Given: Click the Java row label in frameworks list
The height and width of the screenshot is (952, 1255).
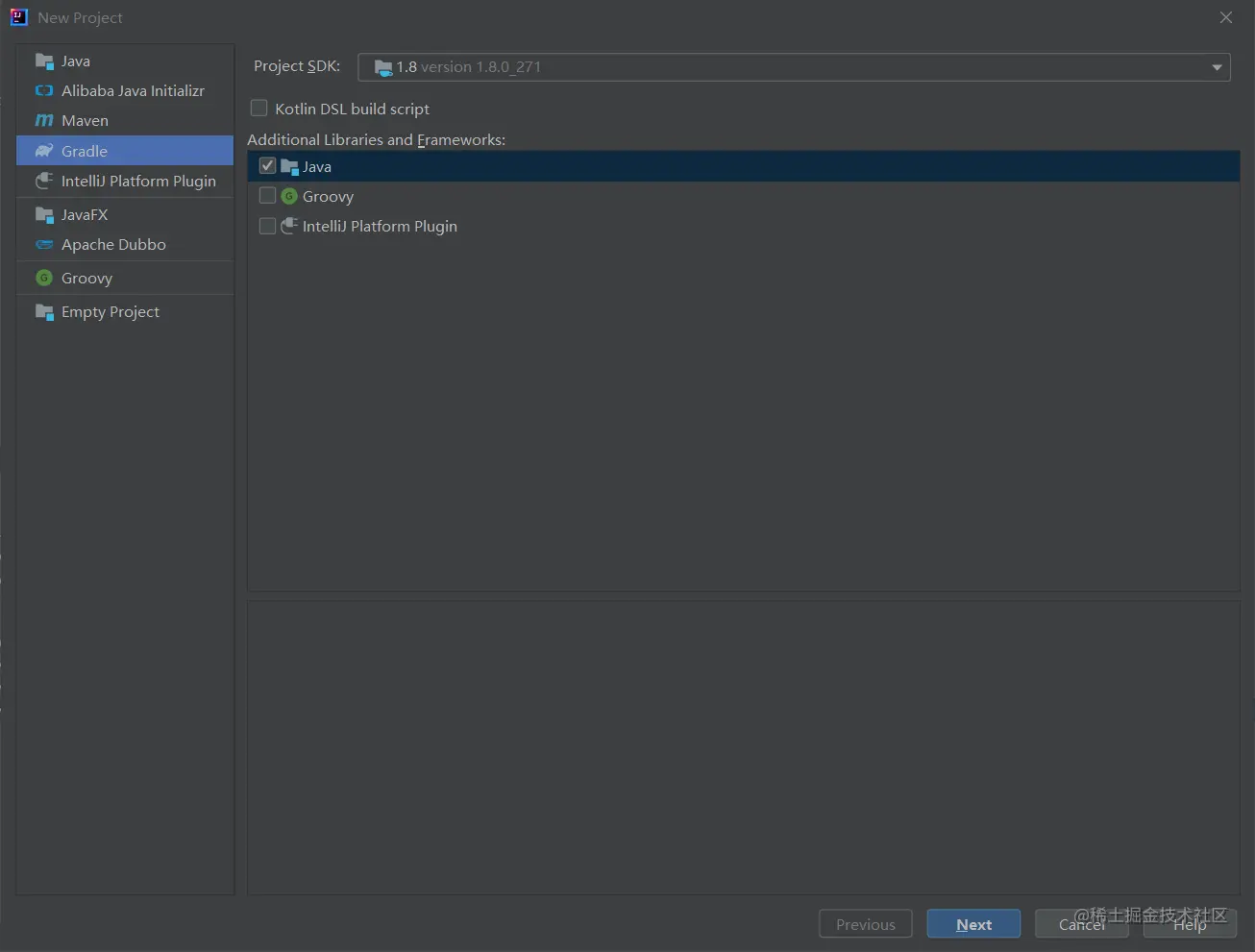Looking at the screenshot, I should 317,167.
